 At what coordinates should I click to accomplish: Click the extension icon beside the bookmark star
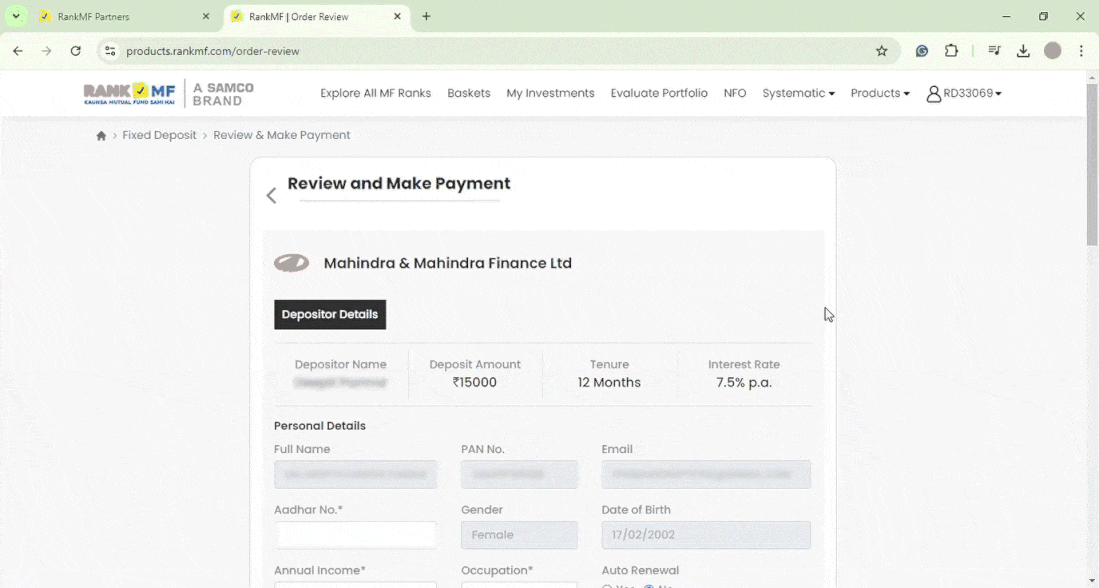click(922, 51)
